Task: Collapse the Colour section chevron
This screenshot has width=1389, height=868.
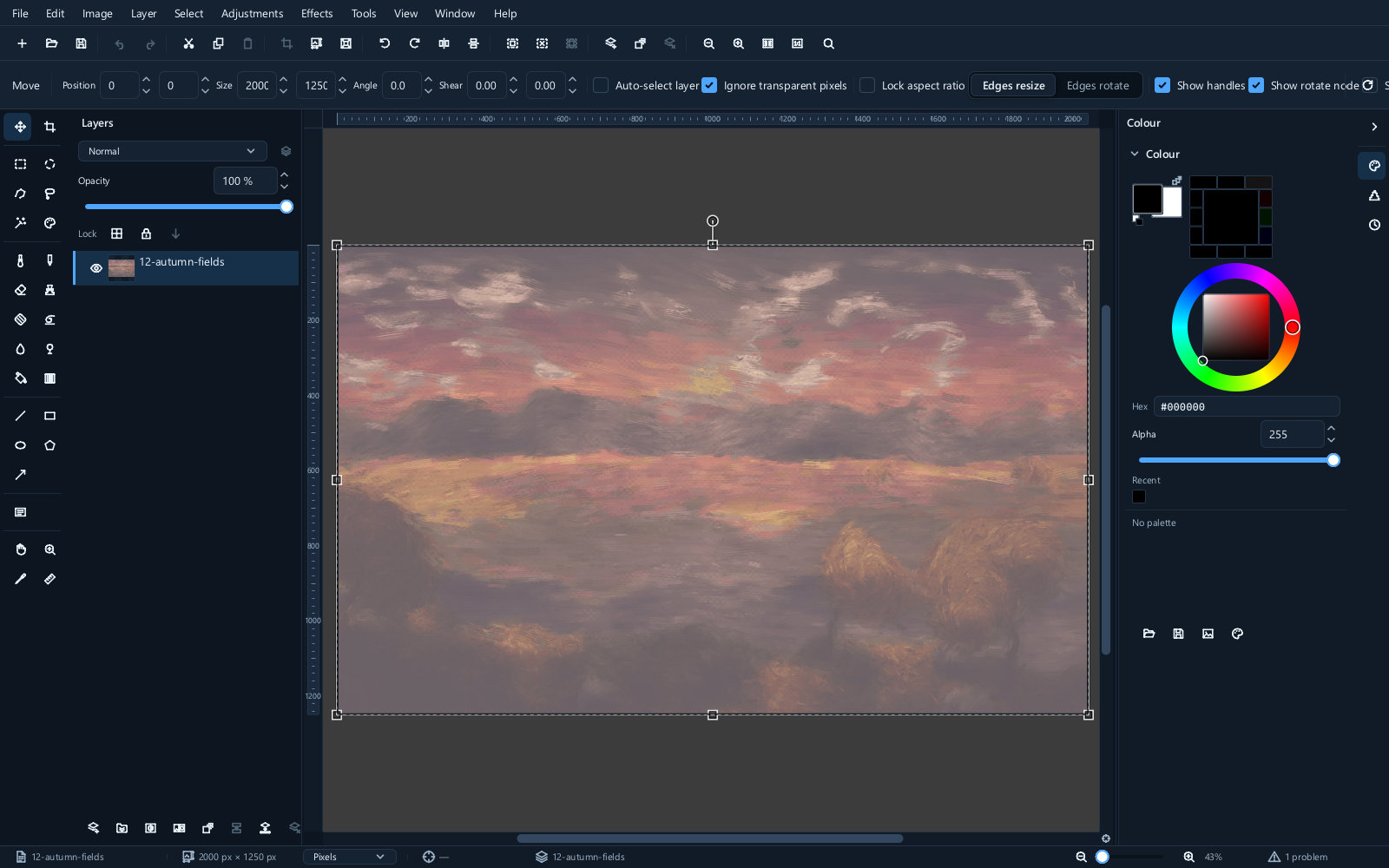Action: point(1135,154)
